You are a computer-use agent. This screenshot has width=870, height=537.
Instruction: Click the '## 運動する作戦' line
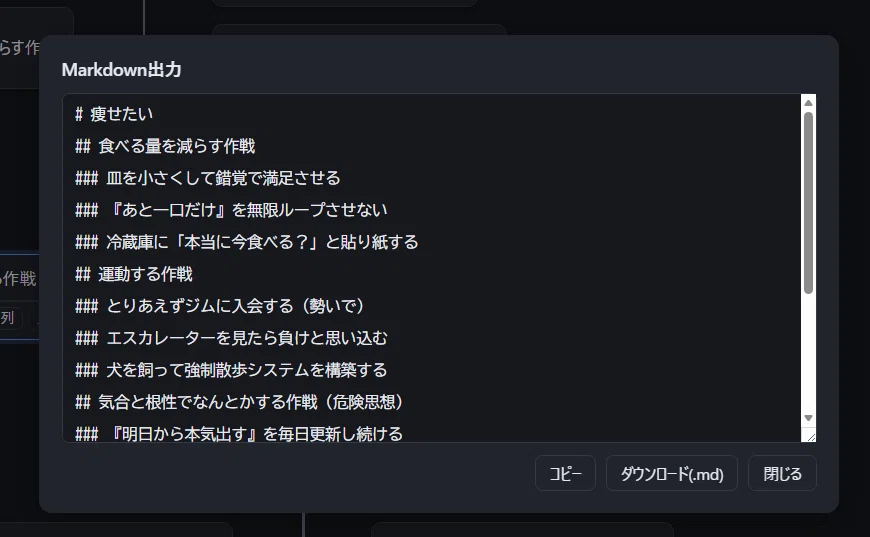pyautogui.click(x=134, y=274)
